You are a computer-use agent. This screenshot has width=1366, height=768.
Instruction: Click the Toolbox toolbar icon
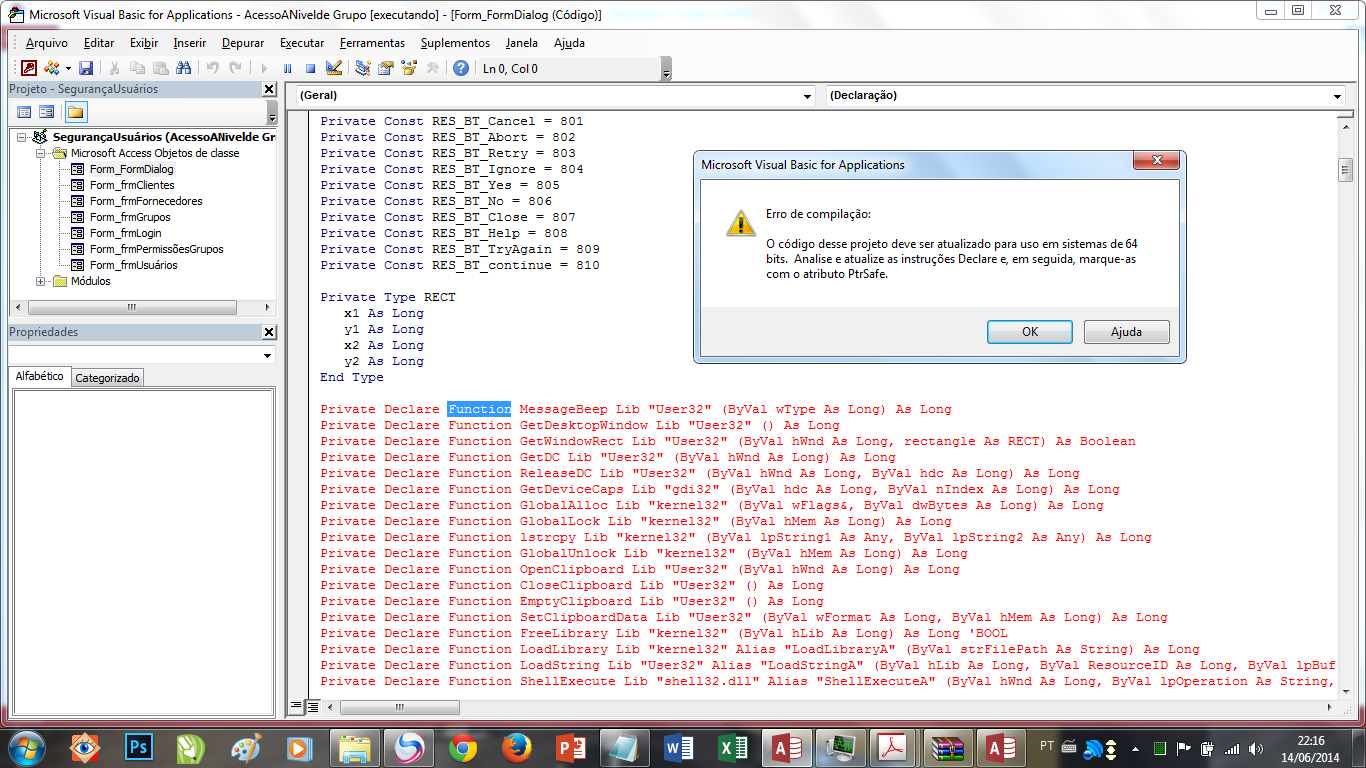click(432, 68)
